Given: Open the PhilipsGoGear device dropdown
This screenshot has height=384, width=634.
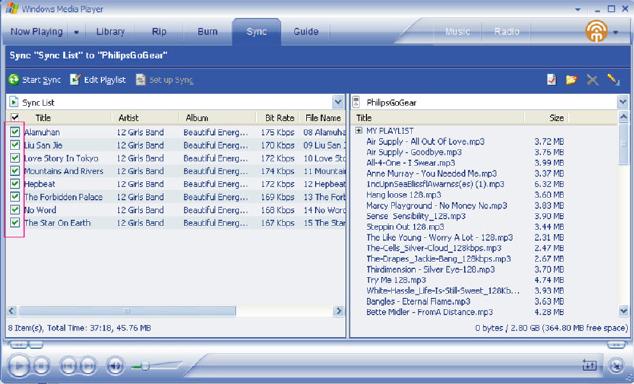Looking at the screenshot, I should (623, 102).
